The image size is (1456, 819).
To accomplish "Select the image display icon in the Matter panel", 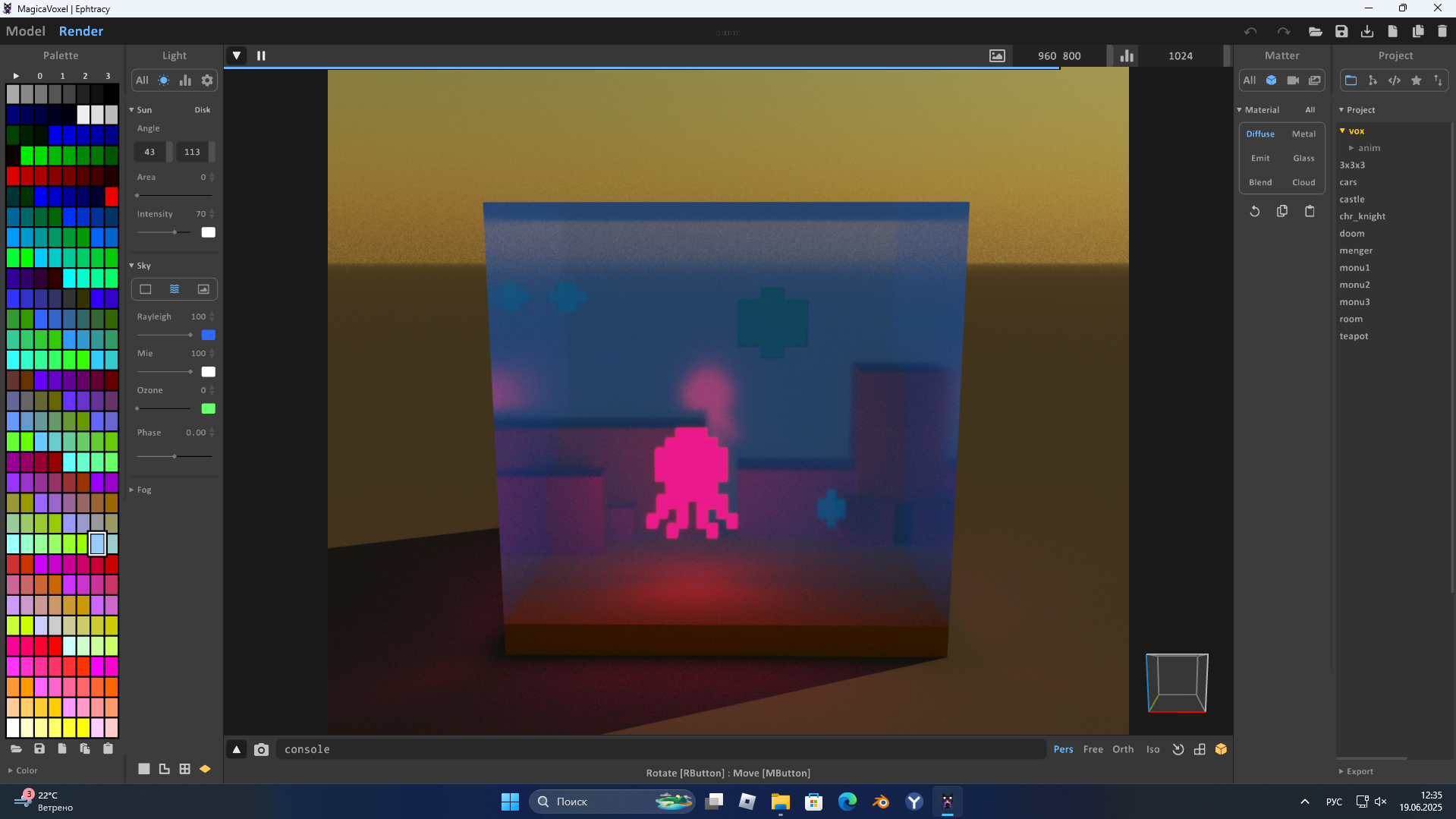I will coord(1315,80).
